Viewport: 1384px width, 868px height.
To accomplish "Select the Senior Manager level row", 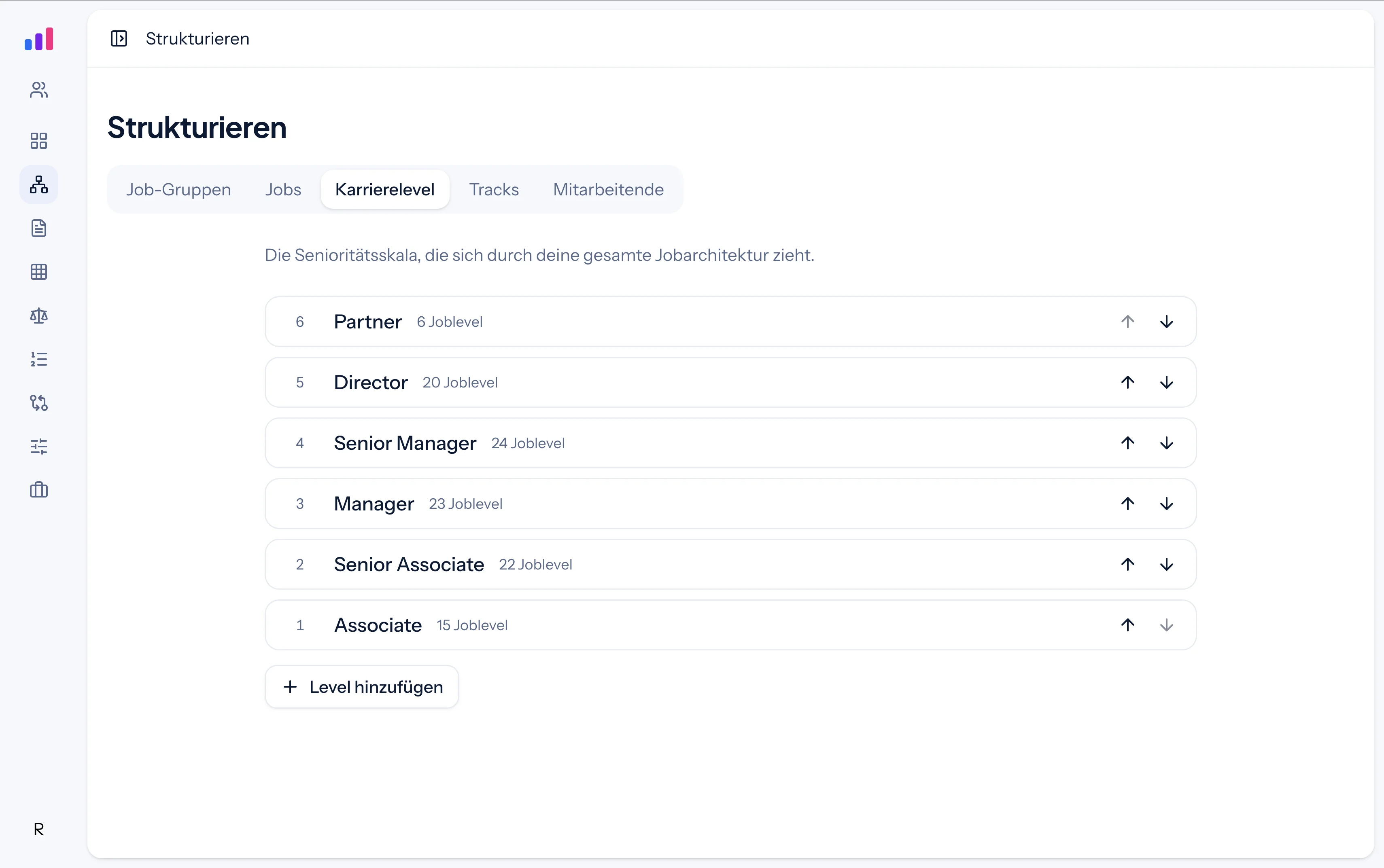I will coord(730,443).
